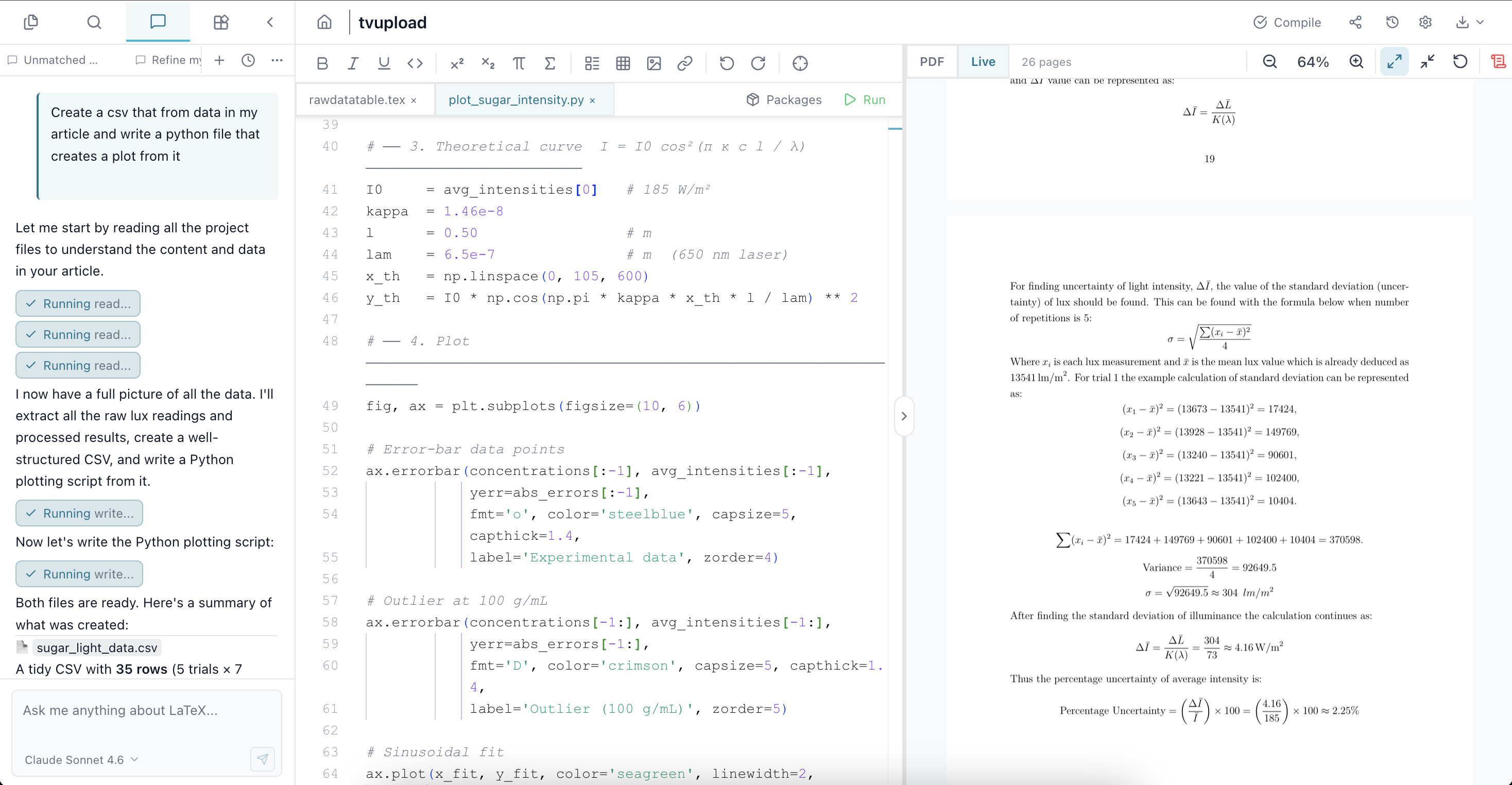Open chat more options menu

pos(277,60)
